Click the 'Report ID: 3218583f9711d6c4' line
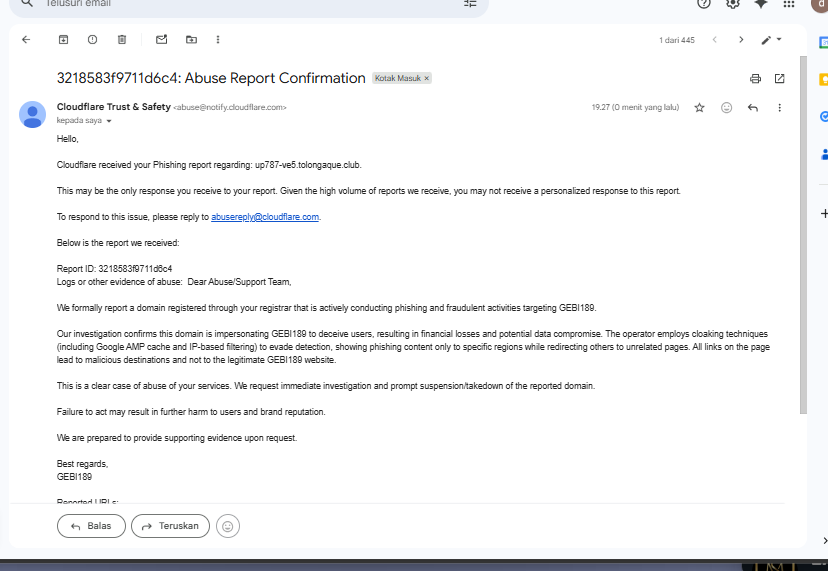This screenshot has height=571, width=828. [115, 269]
